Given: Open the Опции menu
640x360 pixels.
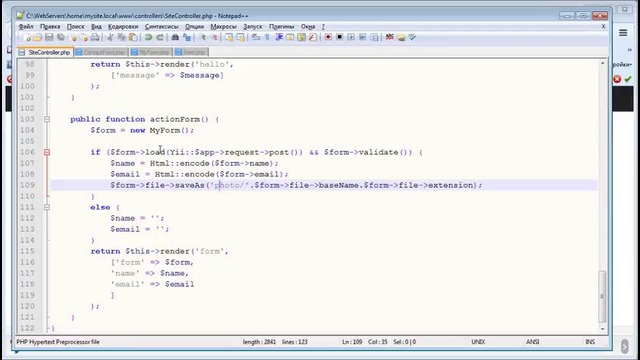Looking at the screenshot, I should [x=194, y=27].
